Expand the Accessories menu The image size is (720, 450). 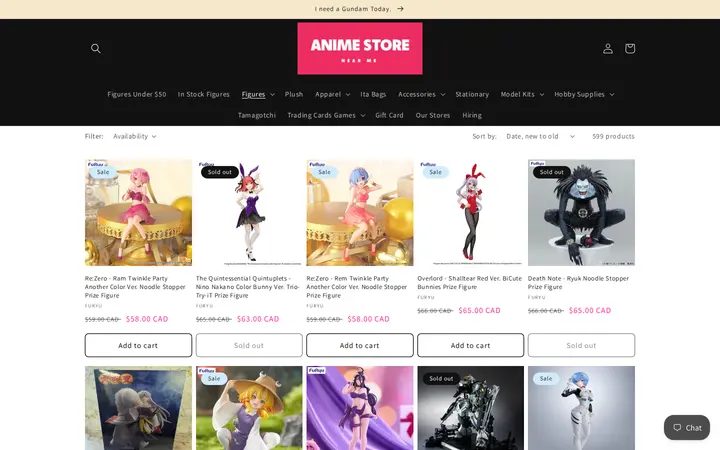pyautogui.click(x=421, y=94)
